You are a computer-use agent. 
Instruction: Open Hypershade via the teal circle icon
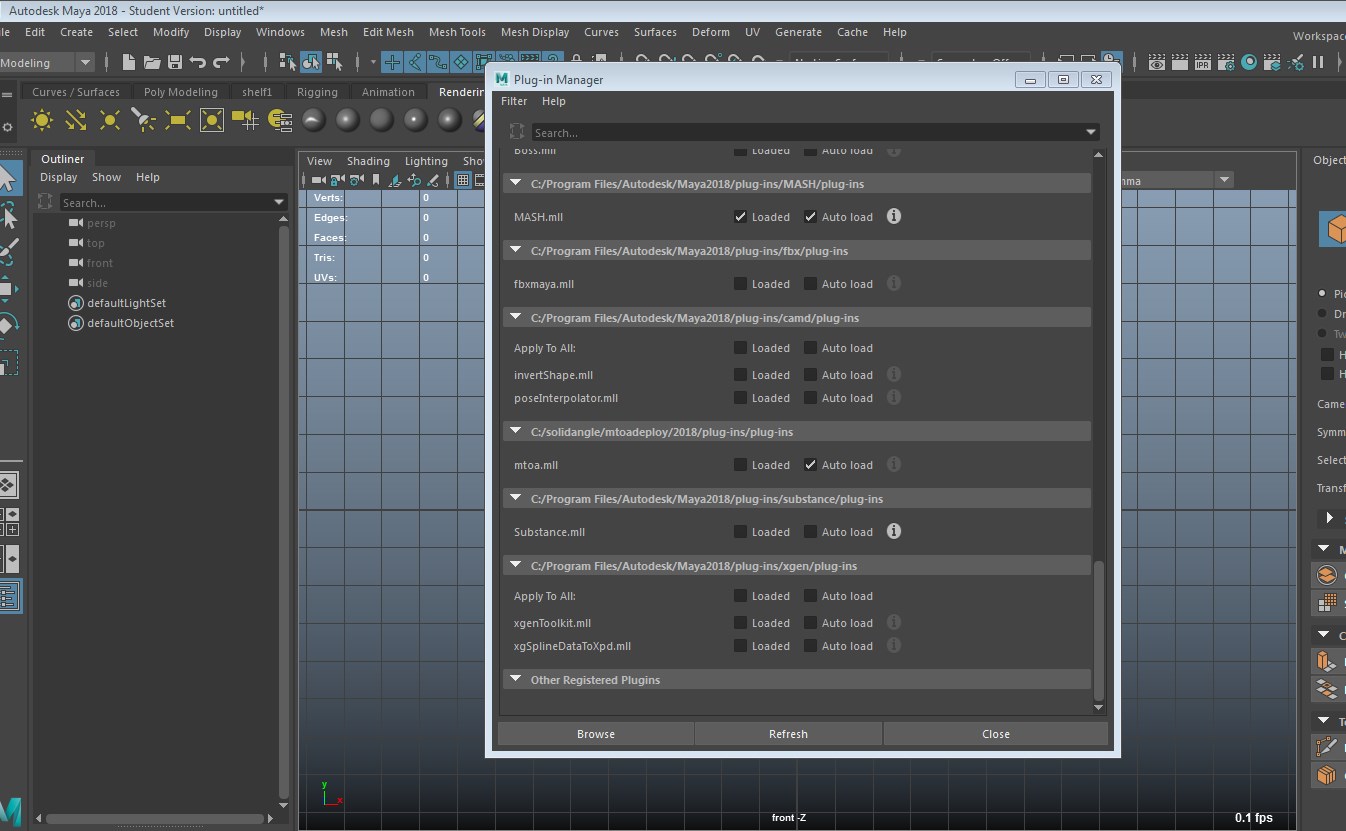tap(1249, 62)
